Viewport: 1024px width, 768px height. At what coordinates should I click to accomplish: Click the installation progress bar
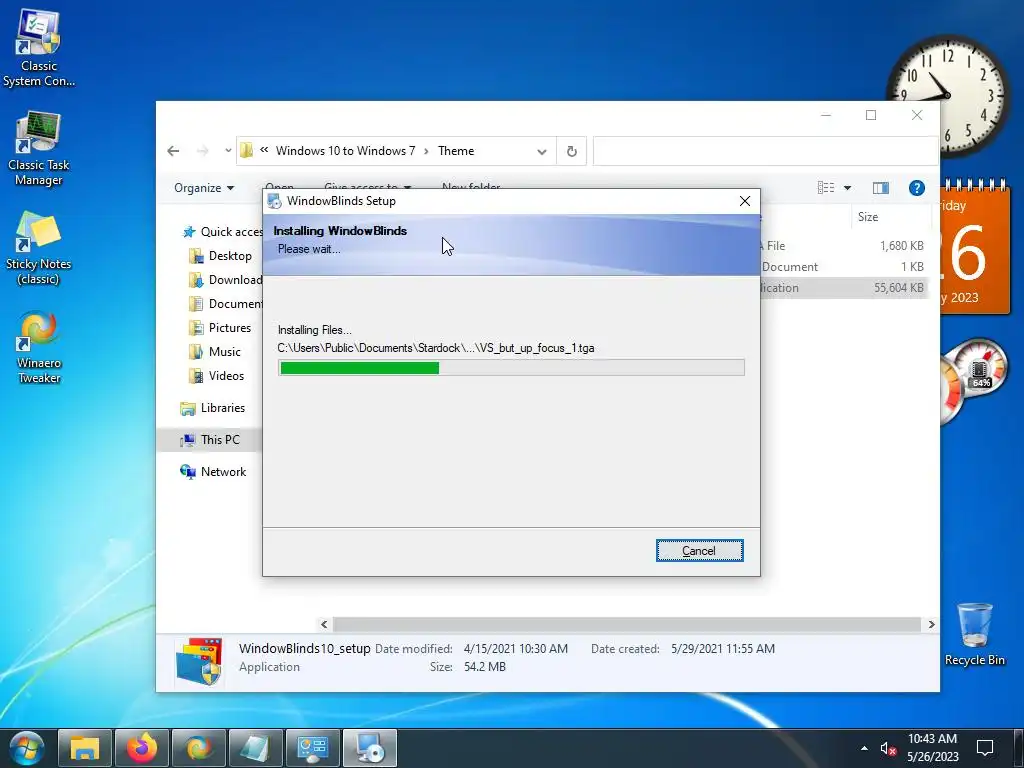pyautogui.click(x=511, y=368)
